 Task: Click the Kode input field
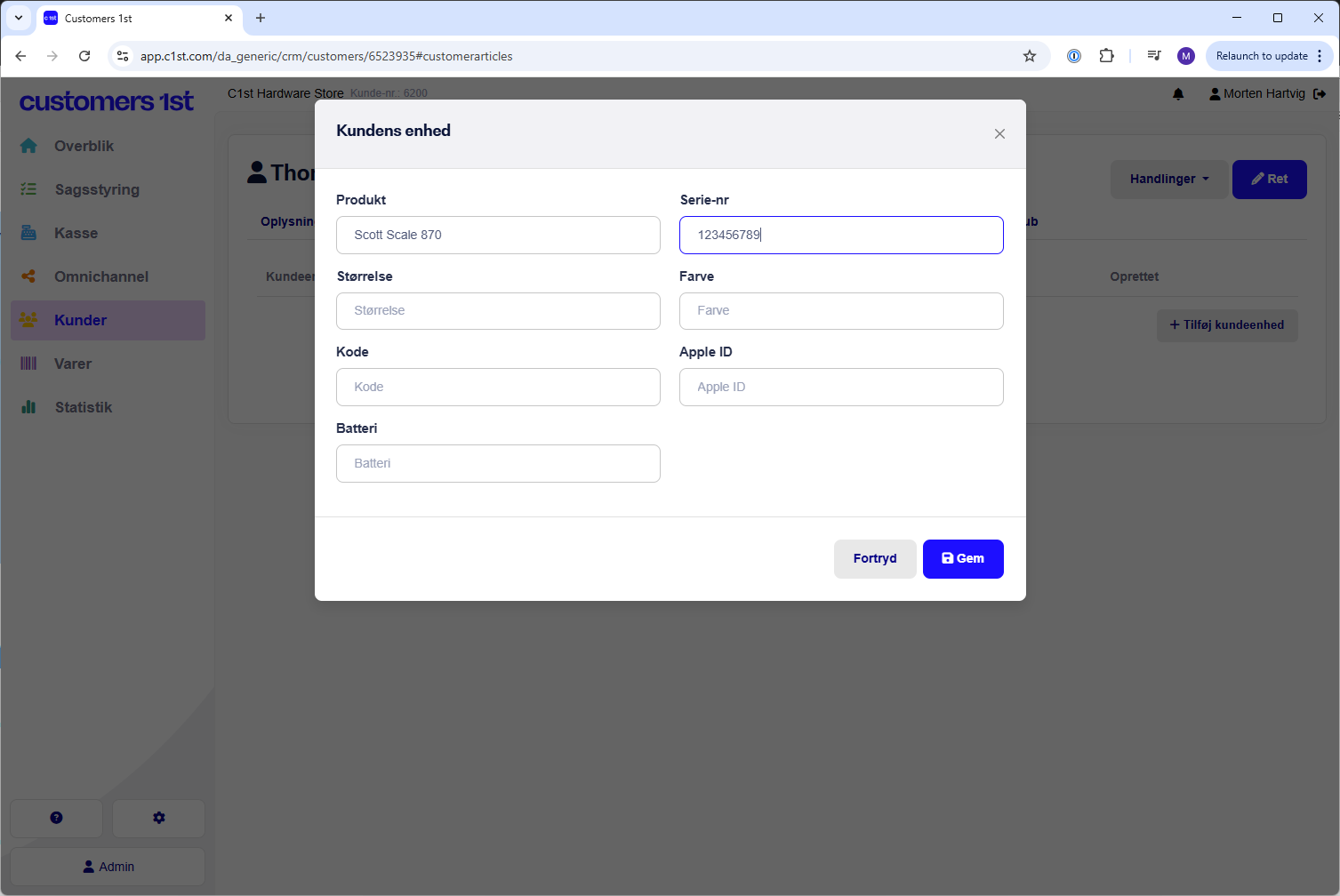pyautogui.click(x=498, y=387)
